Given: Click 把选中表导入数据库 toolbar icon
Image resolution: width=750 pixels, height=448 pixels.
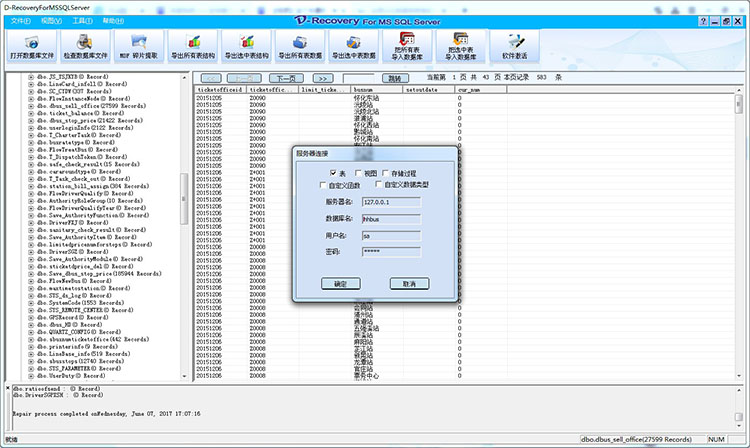Looking at the screenshot, I should point(461,47).
